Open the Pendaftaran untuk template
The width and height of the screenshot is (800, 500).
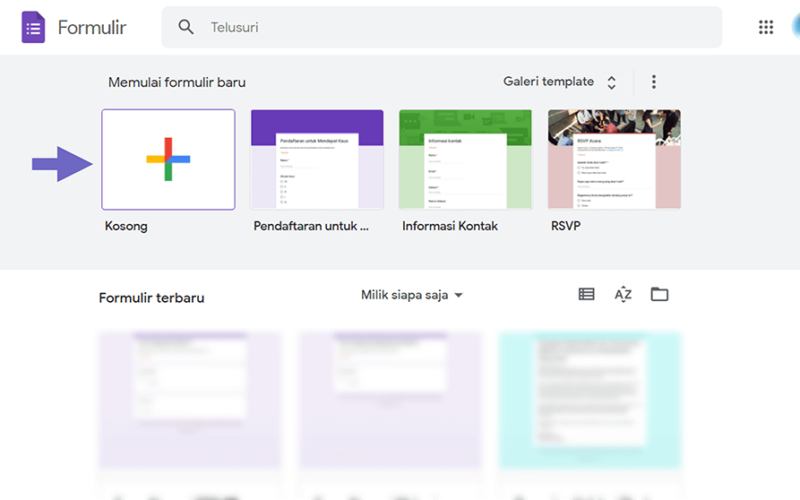click(317, 159)
